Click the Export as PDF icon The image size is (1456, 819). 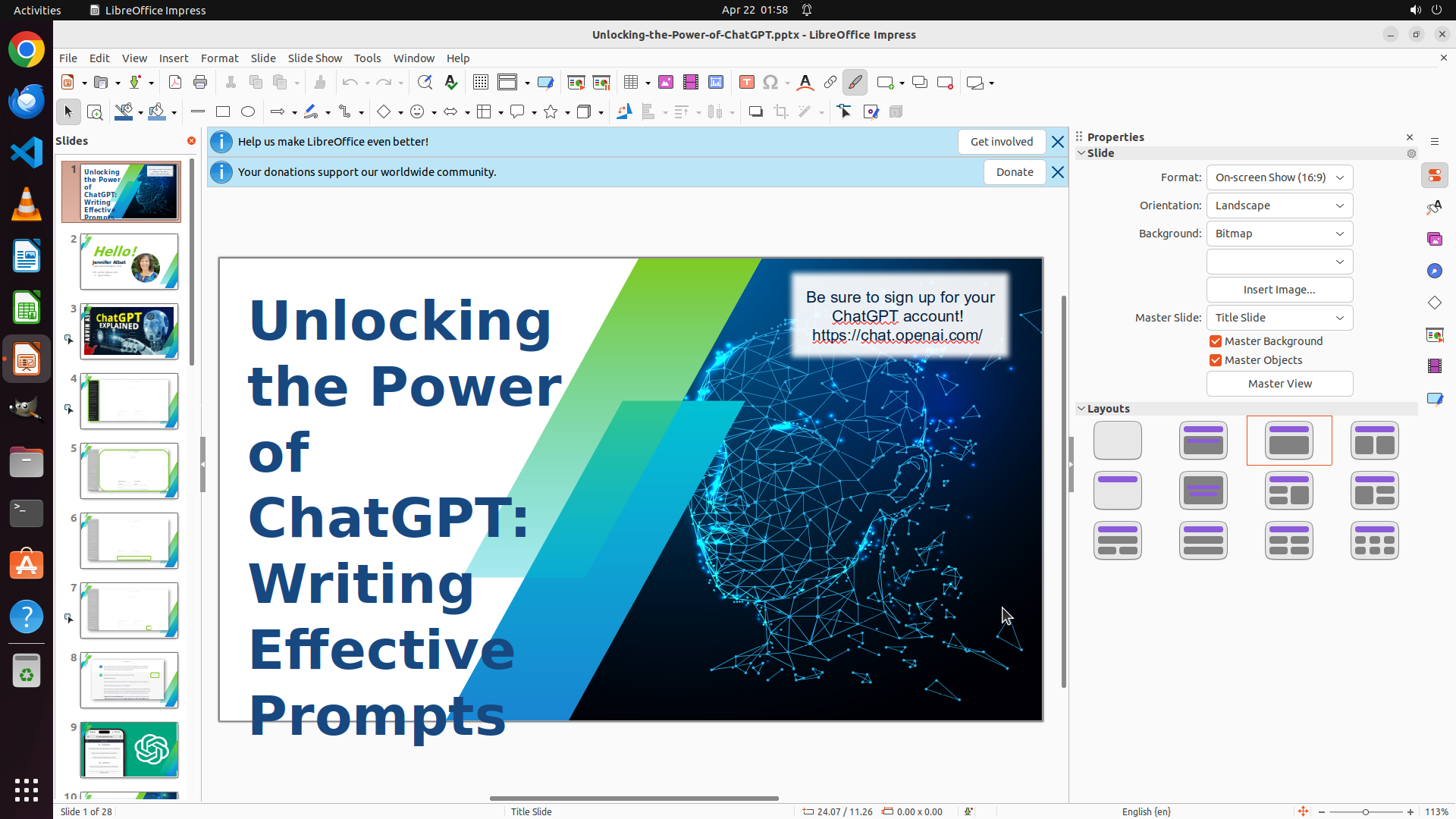coord(175,83)
